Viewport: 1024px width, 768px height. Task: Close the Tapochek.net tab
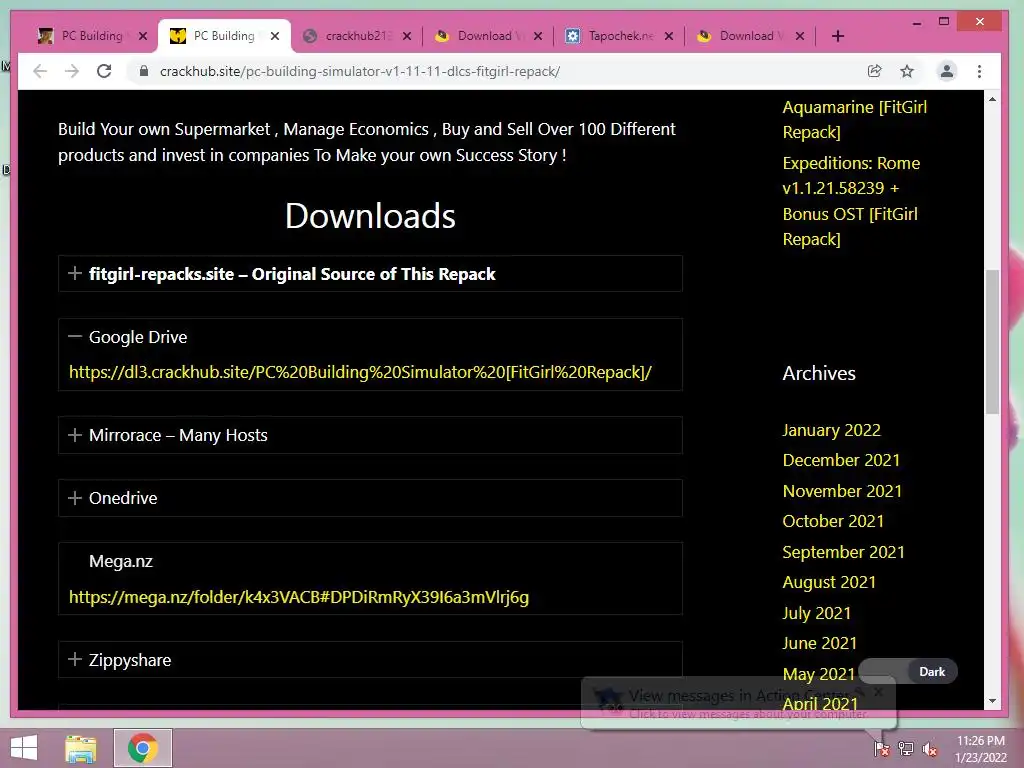[669, 36]
